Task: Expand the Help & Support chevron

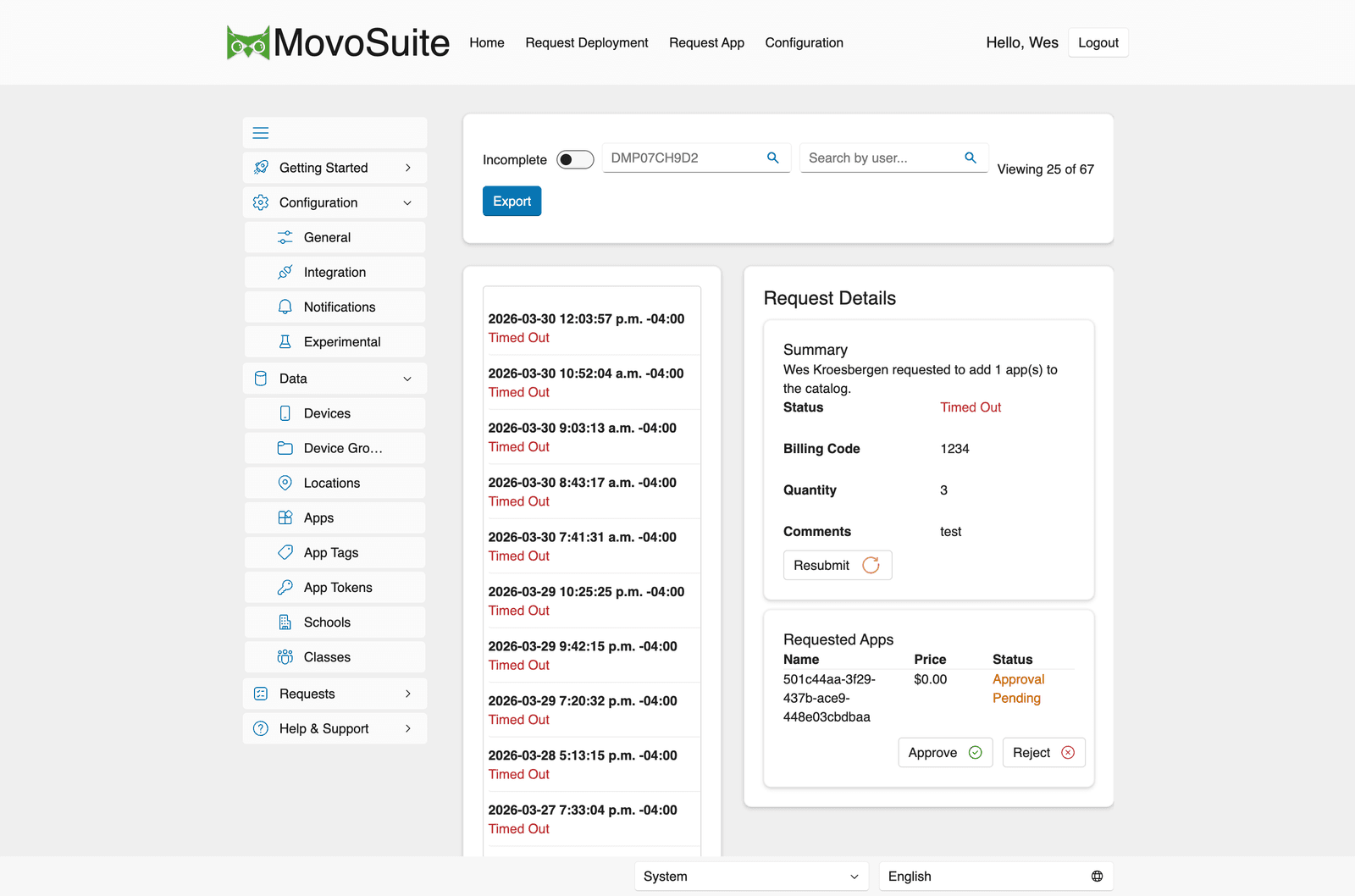Action: tap(408, 728)
